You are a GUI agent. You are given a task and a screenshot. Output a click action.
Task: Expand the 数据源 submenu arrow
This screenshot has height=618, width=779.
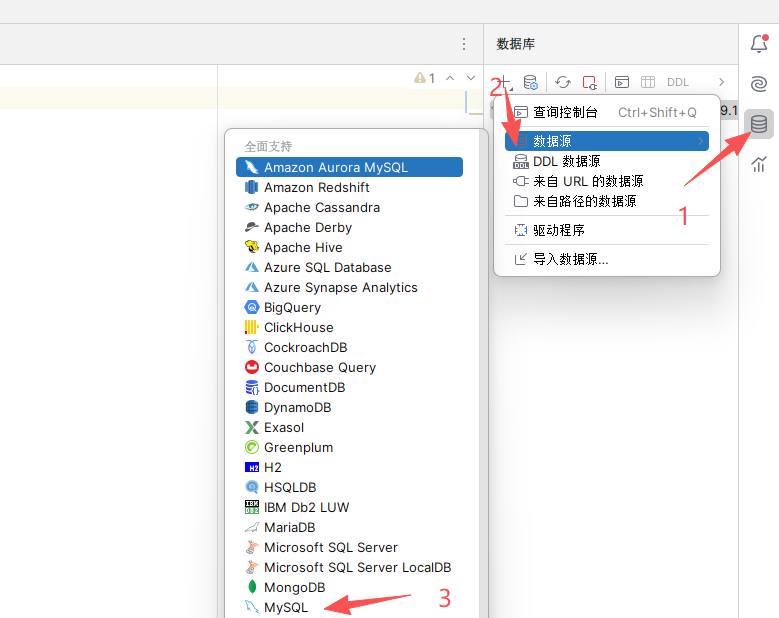701,141
